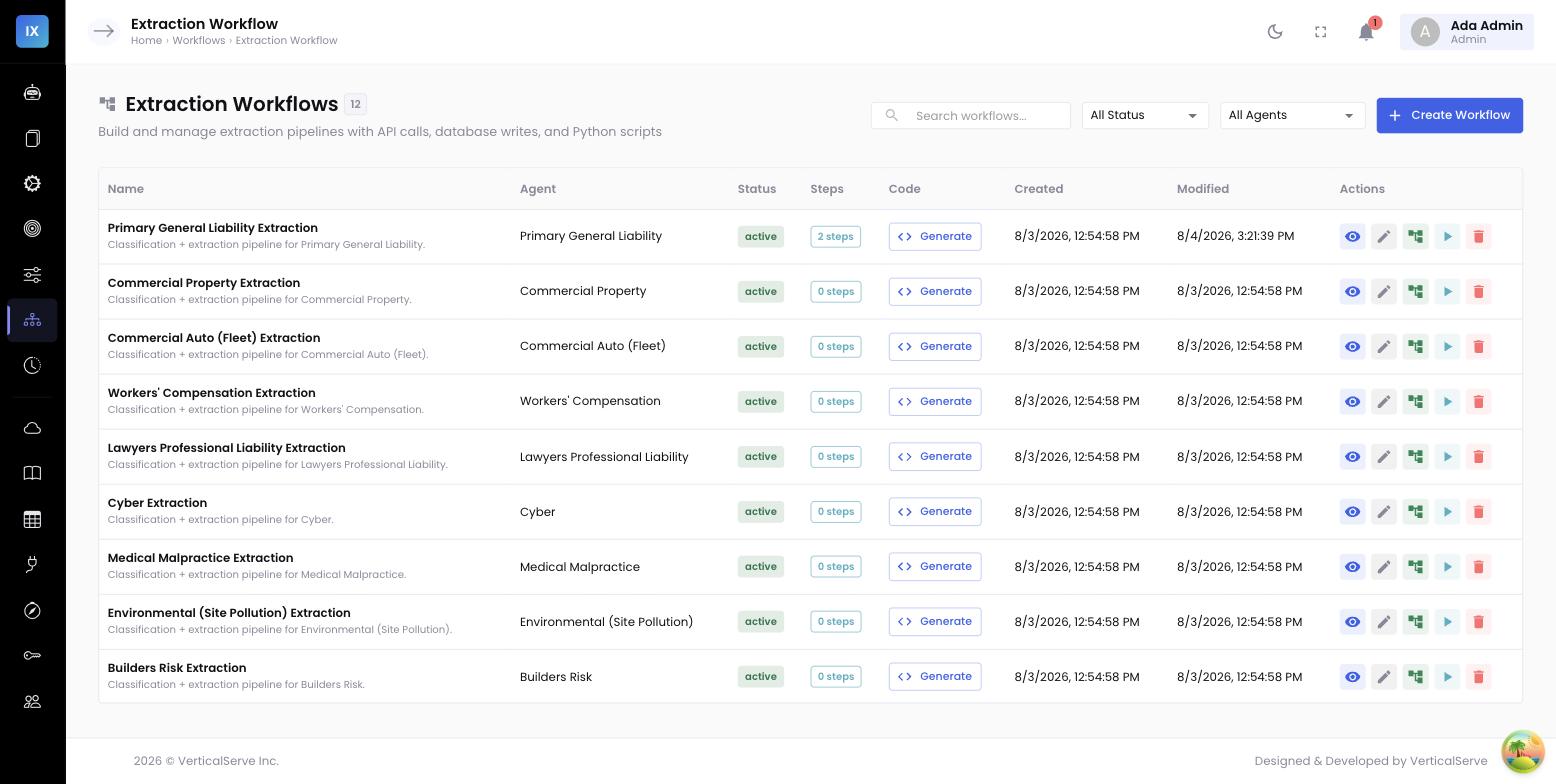Image resolution: width=1556 pixels, height=784 pixels.
Task: View Medical Malpractice Extraction eye icon
Action: [x=1352, y=567]
